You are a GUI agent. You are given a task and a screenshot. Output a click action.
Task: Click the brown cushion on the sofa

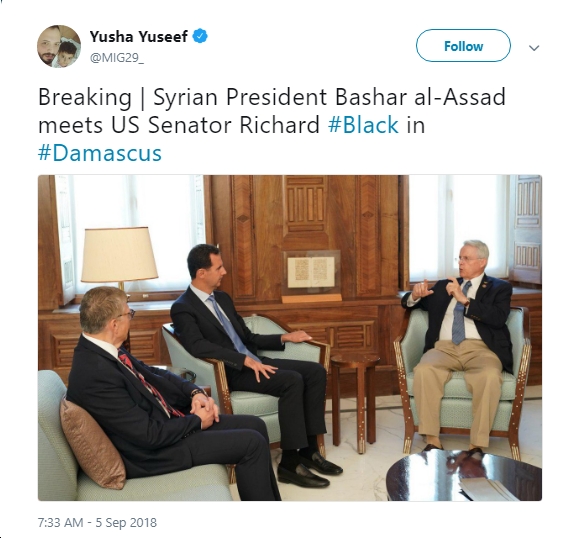(93, 443)
